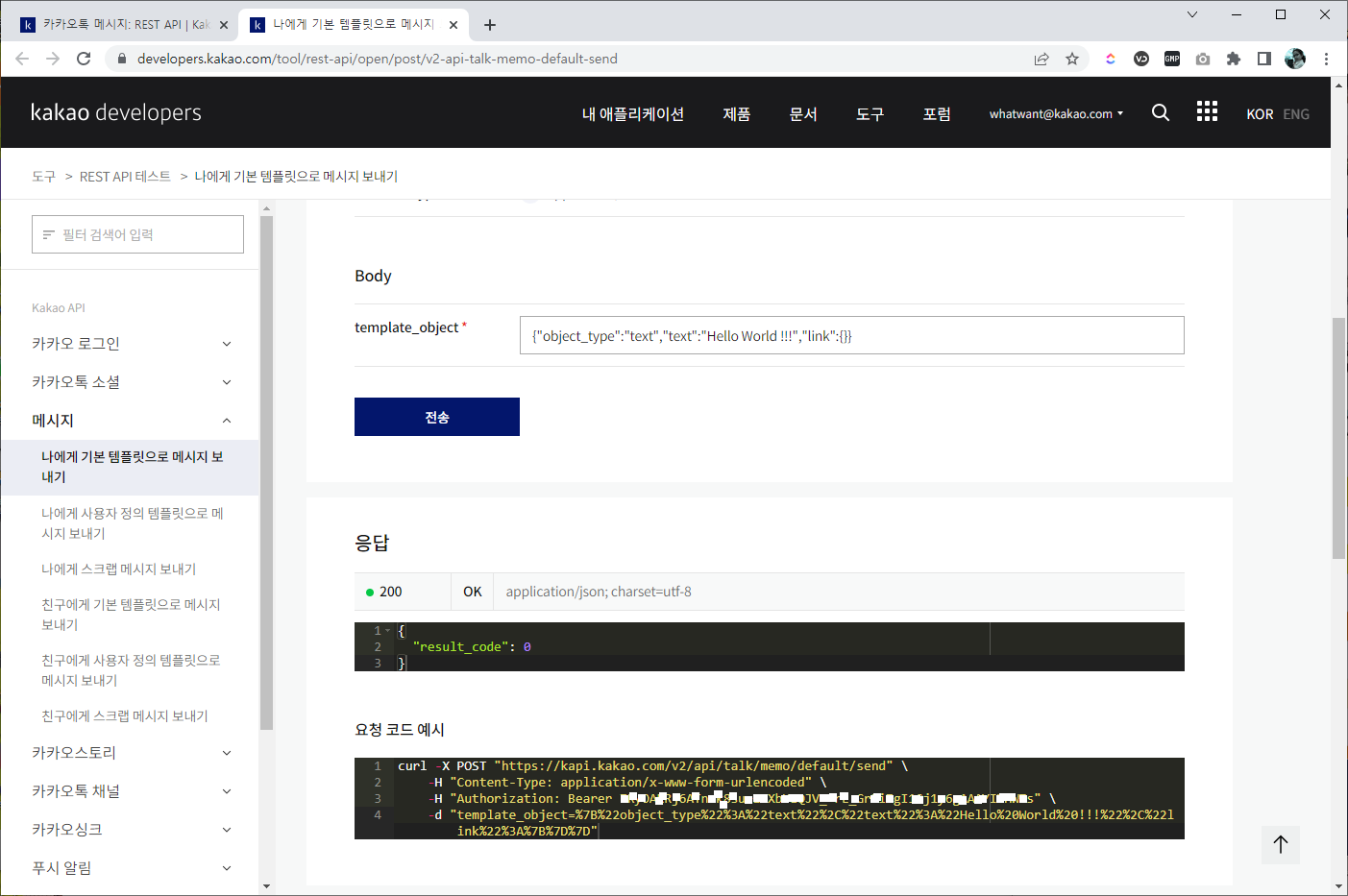Open 친구에게 사용자 정의 템플릿으로 메시지 보내기
This screenshot has width=1348, height=896.
[132, 670]
